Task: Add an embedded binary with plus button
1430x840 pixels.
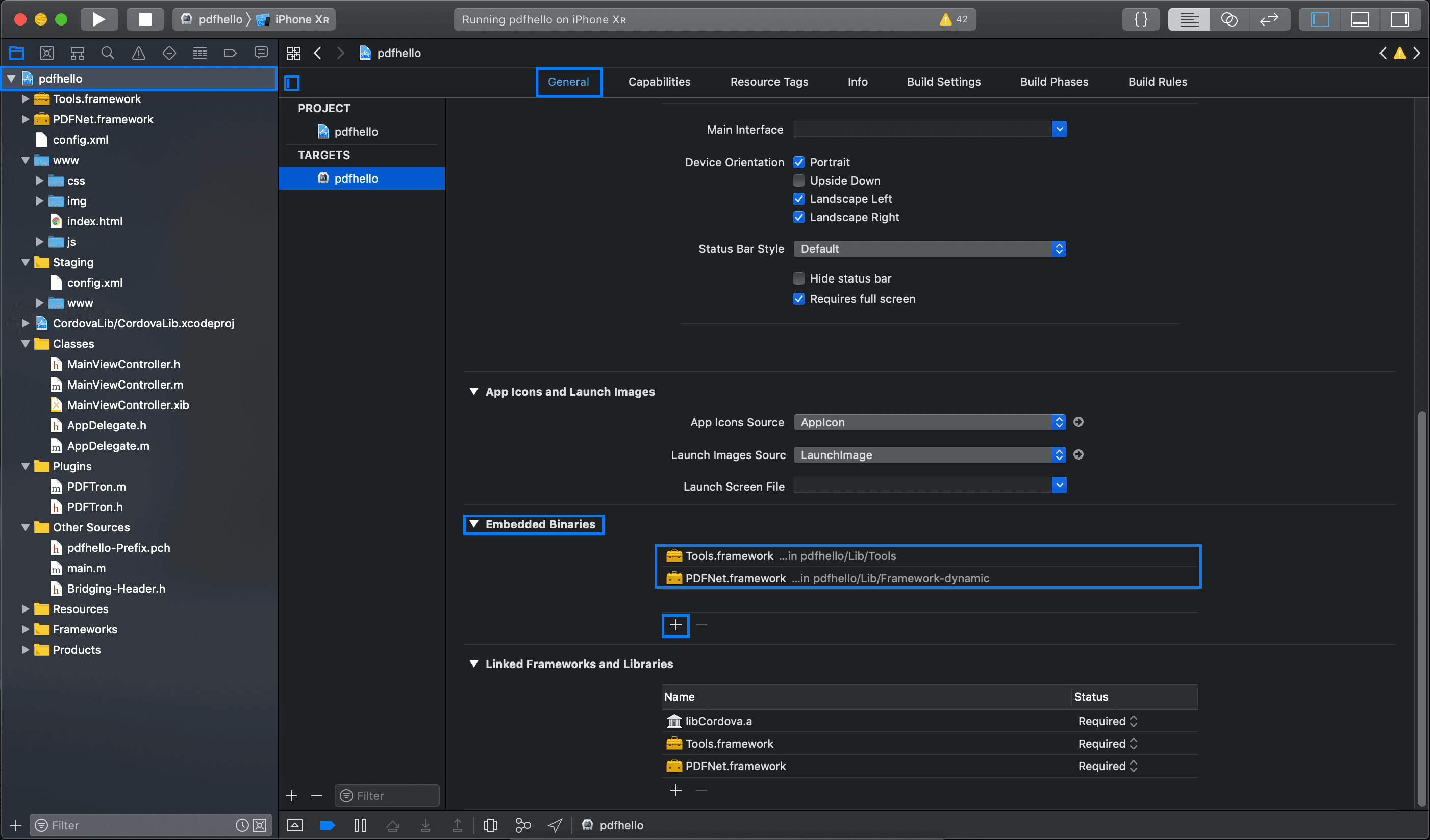Action: click(x=675, y=625)
